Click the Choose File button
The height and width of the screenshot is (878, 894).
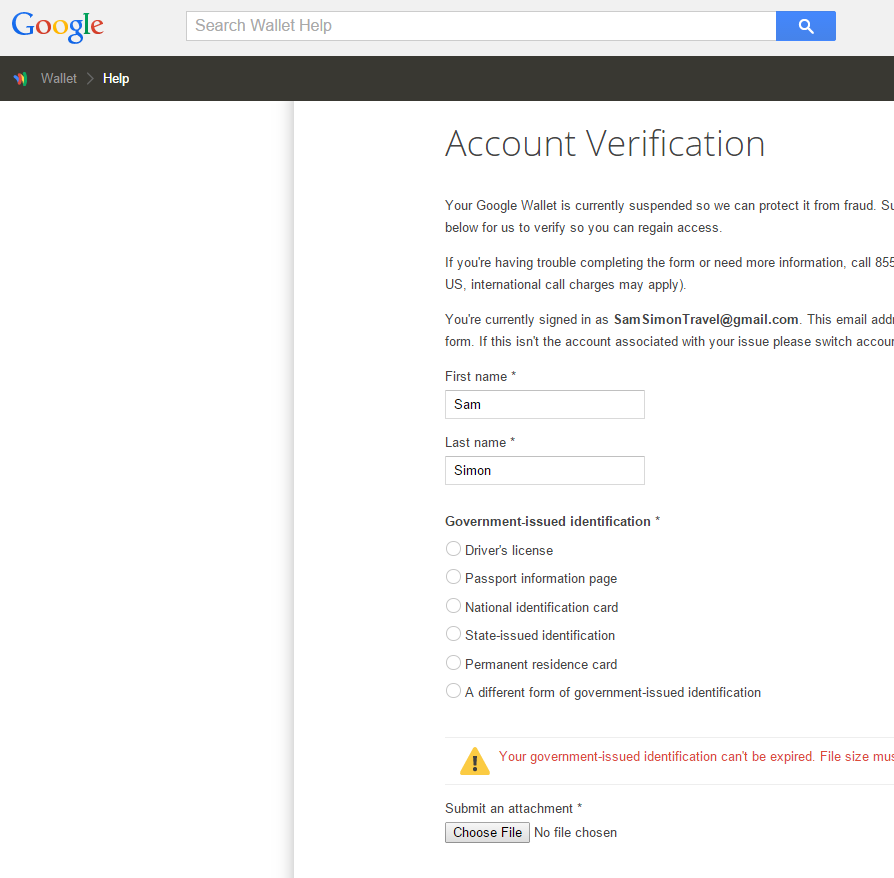click(x=487, y=832)
